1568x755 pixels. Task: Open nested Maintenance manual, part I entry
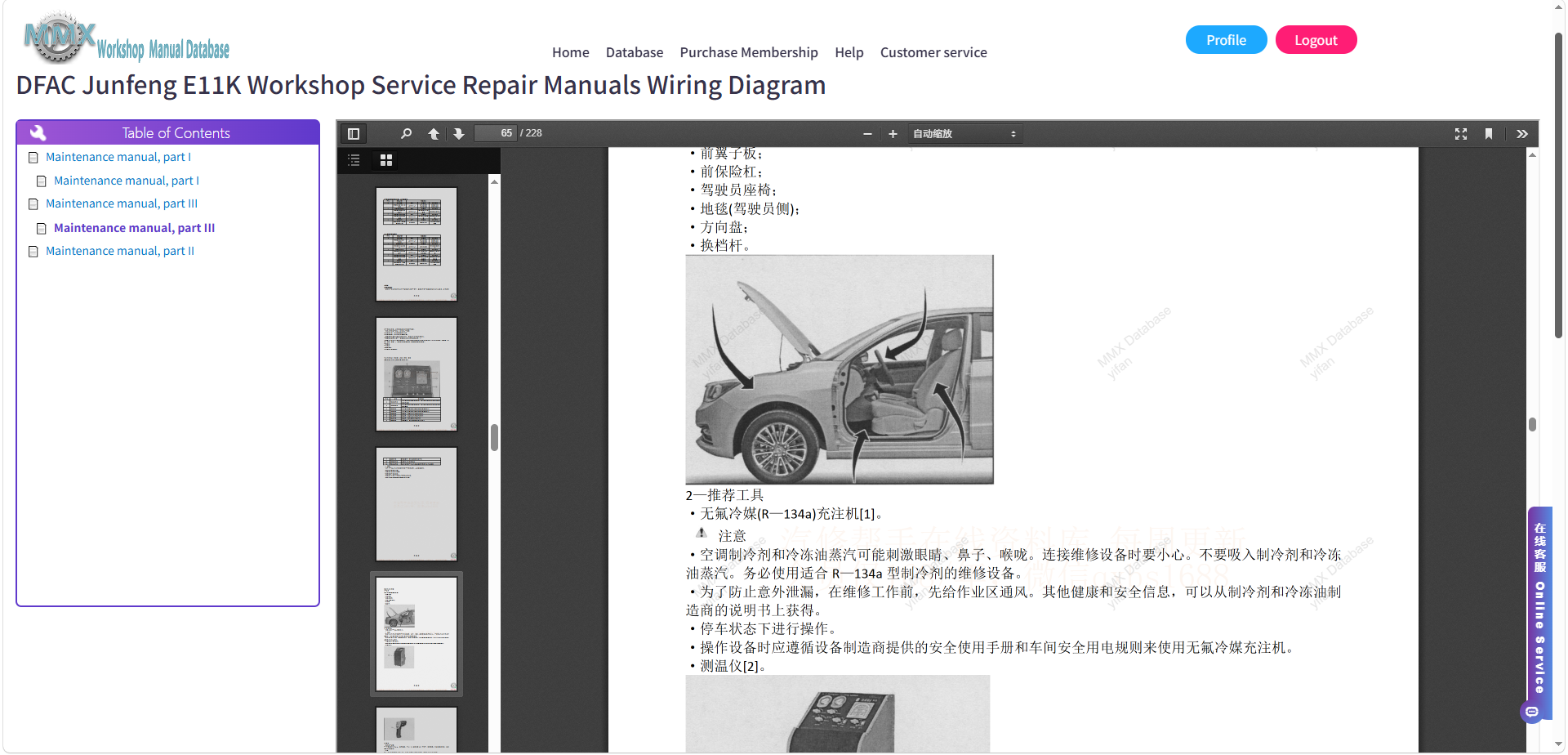coord(127,181)
